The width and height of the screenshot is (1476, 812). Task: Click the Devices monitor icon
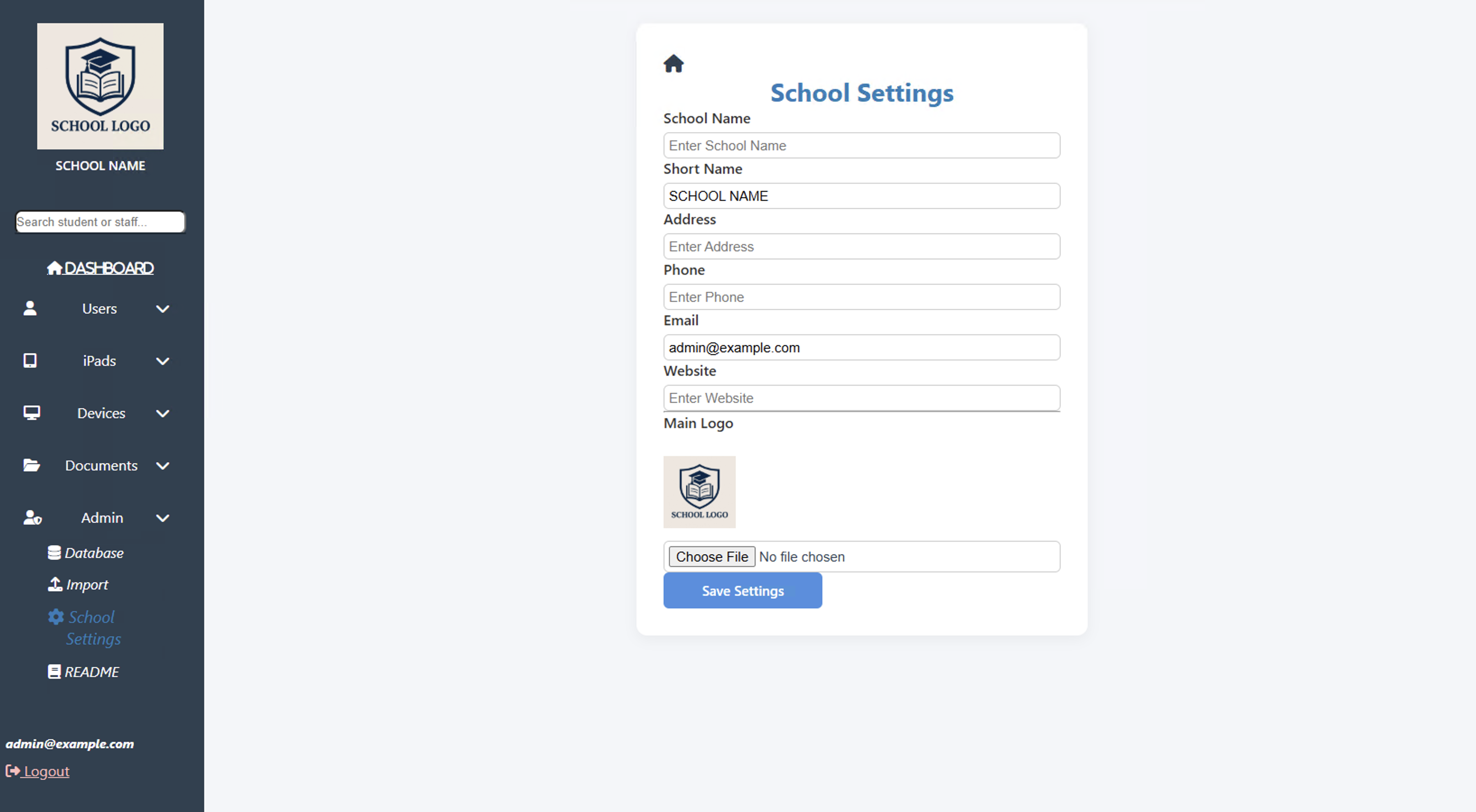tap(32, 413)
